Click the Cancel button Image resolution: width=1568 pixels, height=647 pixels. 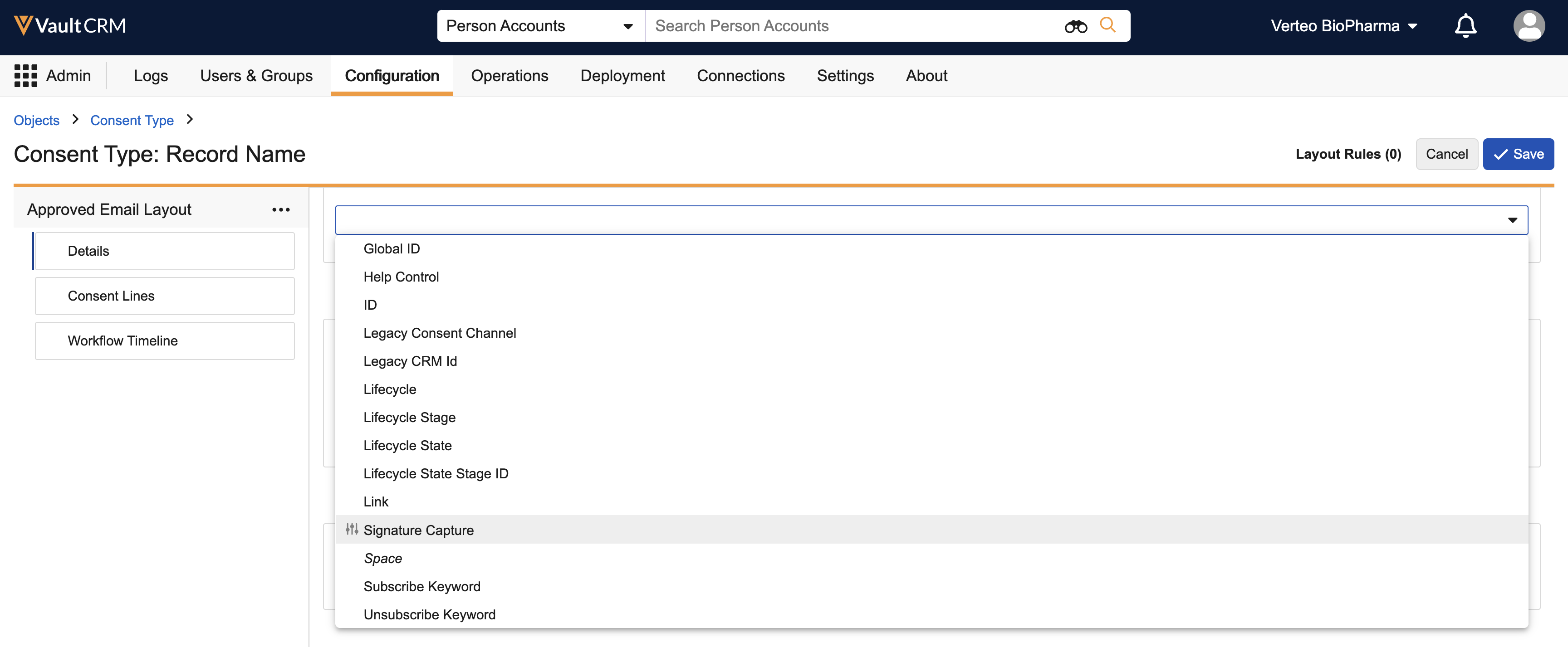click(x=1446, y=155)
